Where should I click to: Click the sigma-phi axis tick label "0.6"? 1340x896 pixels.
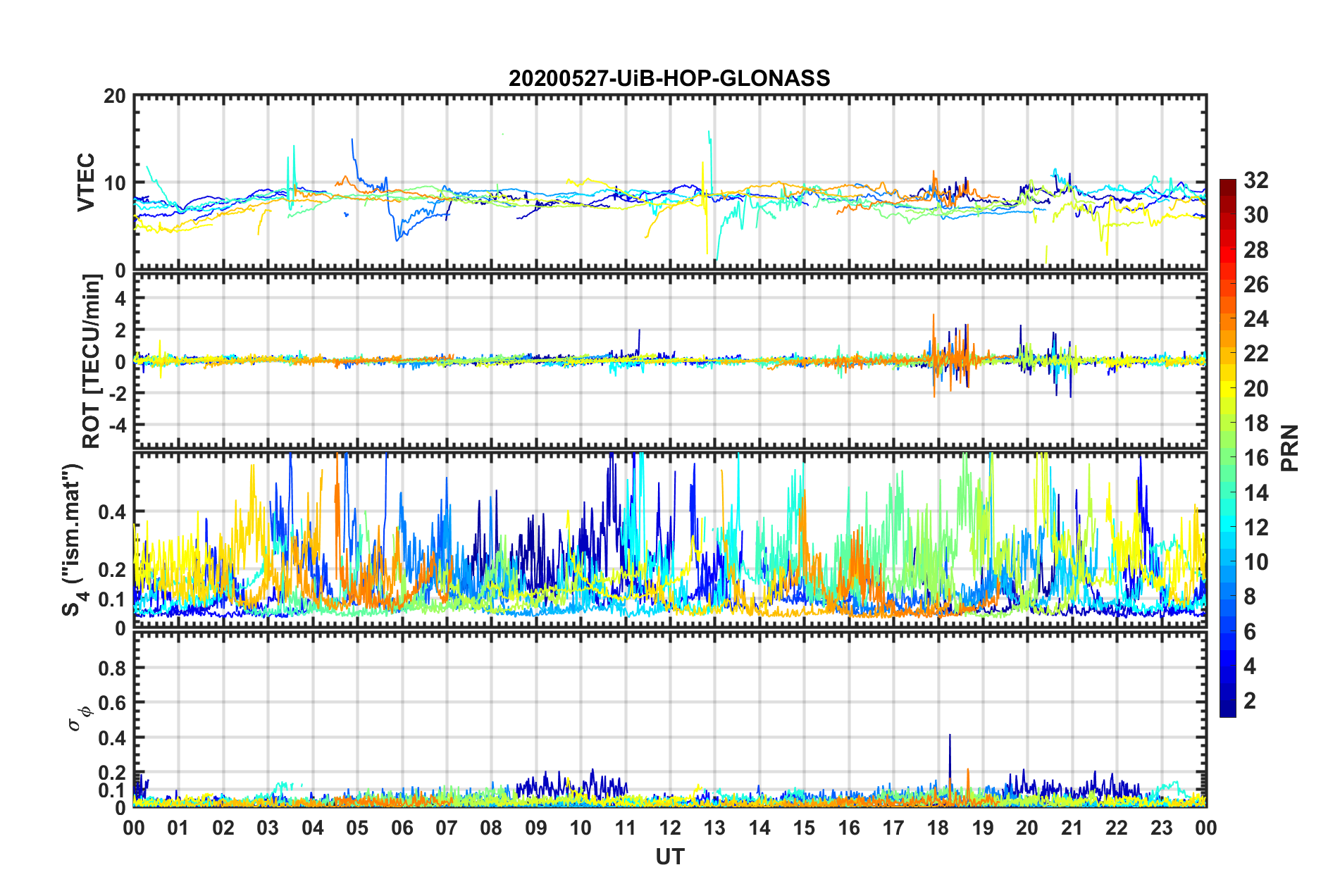[x=112, y=703]
